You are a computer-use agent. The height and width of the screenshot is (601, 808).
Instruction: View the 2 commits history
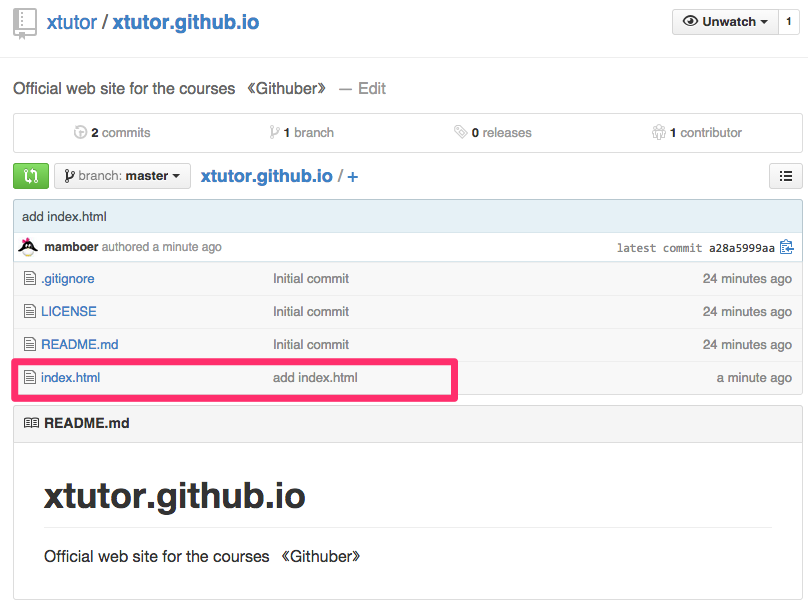tap(121, 132)
